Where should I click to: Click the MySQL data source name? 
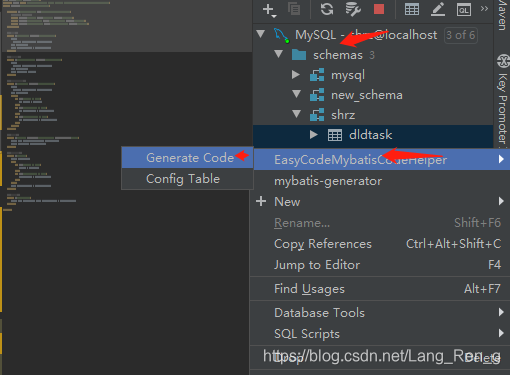click(x=366, y=35)
